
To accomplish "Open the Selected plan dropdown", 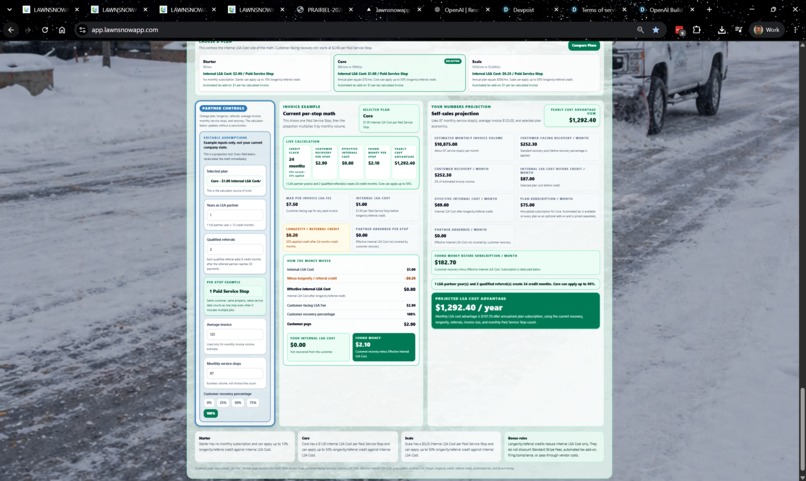I will coord(235,181).
